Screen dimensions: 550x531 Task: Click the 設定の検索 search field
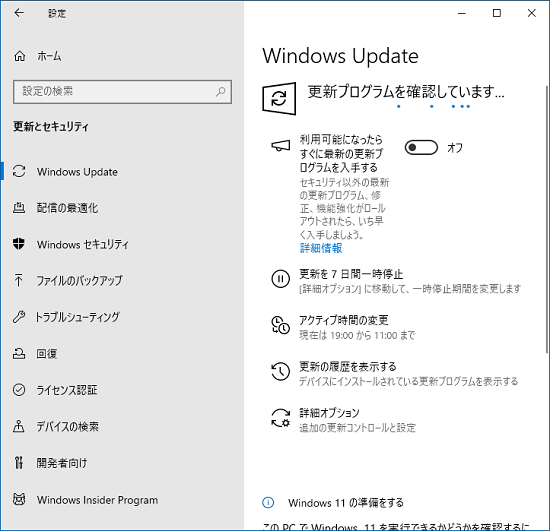click(122, 92)
